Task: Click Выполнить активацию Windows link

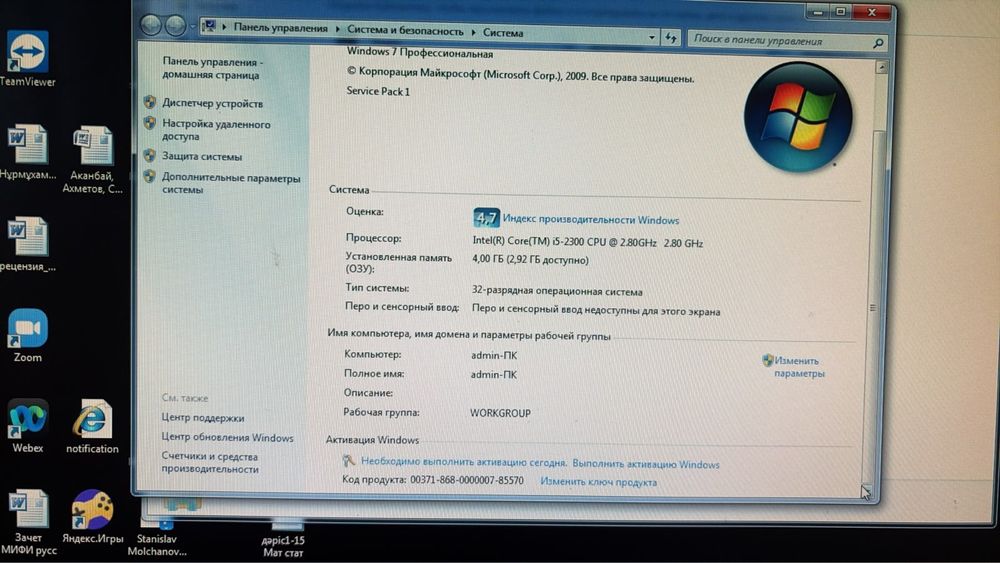Action: [x=645, y=464]
